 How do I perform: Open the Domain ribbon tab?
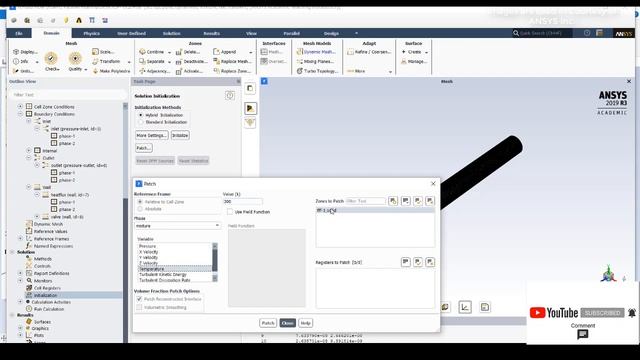click(51, 33)
